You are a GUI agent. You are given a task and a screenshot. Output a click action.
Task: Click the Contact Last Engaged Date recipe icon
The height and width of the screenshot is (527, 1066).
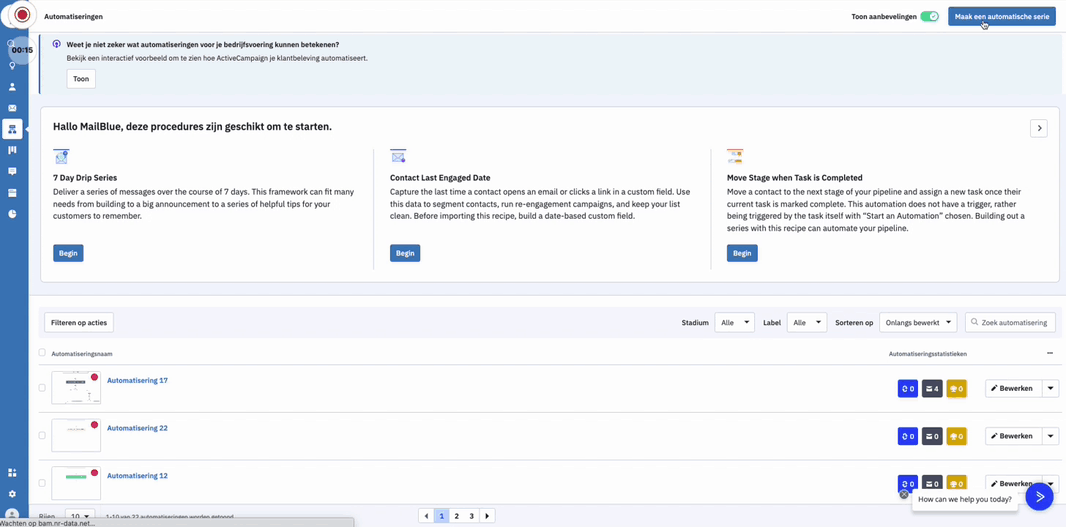[x=398, y=157]
